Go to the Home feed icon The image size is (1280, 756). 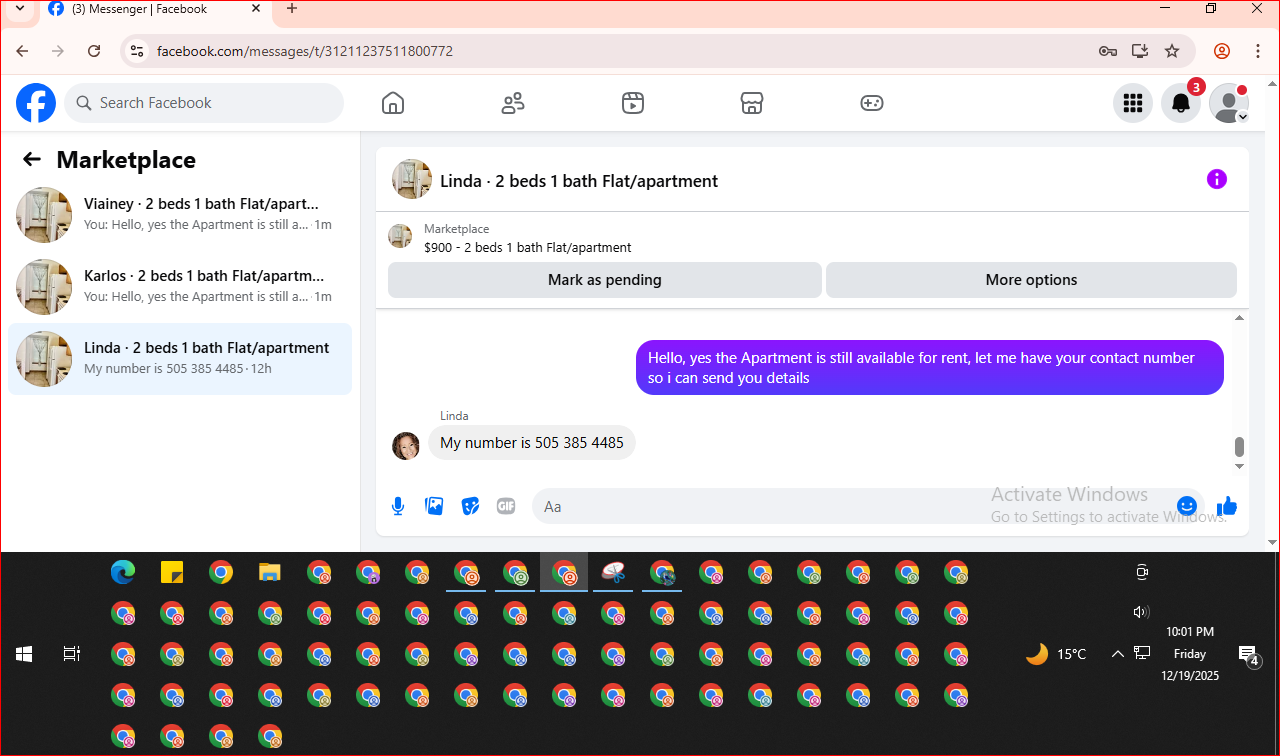coord(393,103)
